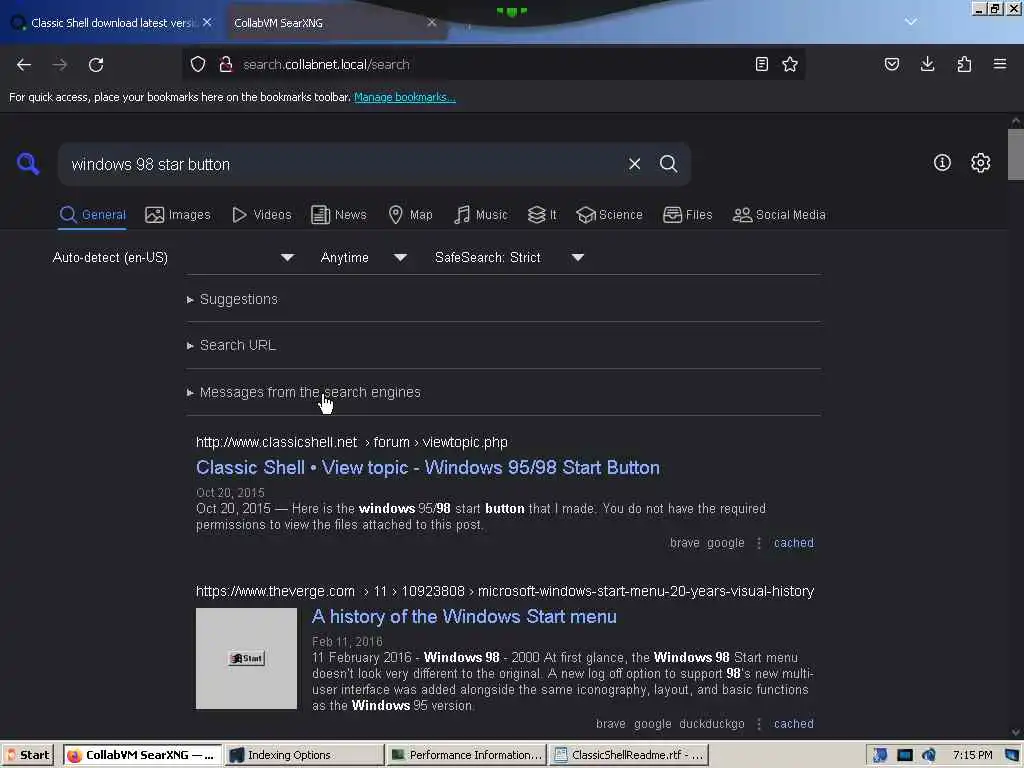Open Classic Shell Windows 95/98 Start Button result
The image size is (1024, 768).
pyautogui.click(x=428, y=468)
